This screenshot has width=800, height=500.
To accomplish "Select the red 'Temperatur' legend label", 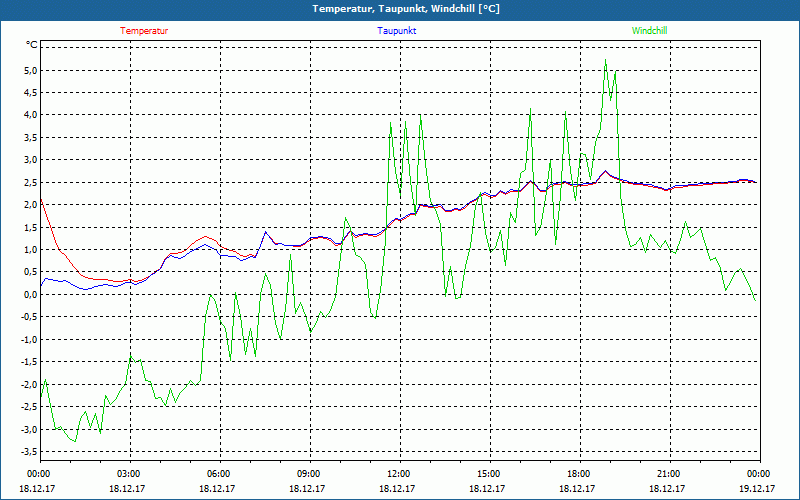I will [144, 31].
